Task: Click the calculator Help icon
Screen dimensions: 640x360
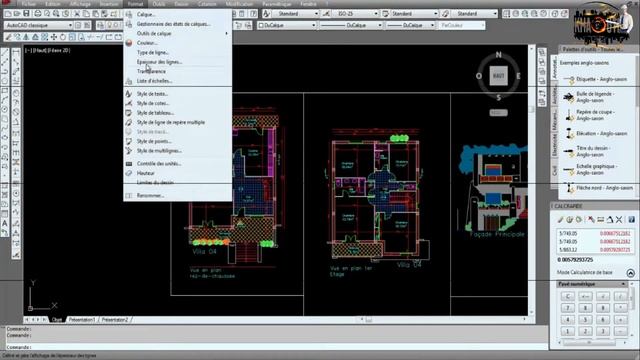Action: [631, 220]
